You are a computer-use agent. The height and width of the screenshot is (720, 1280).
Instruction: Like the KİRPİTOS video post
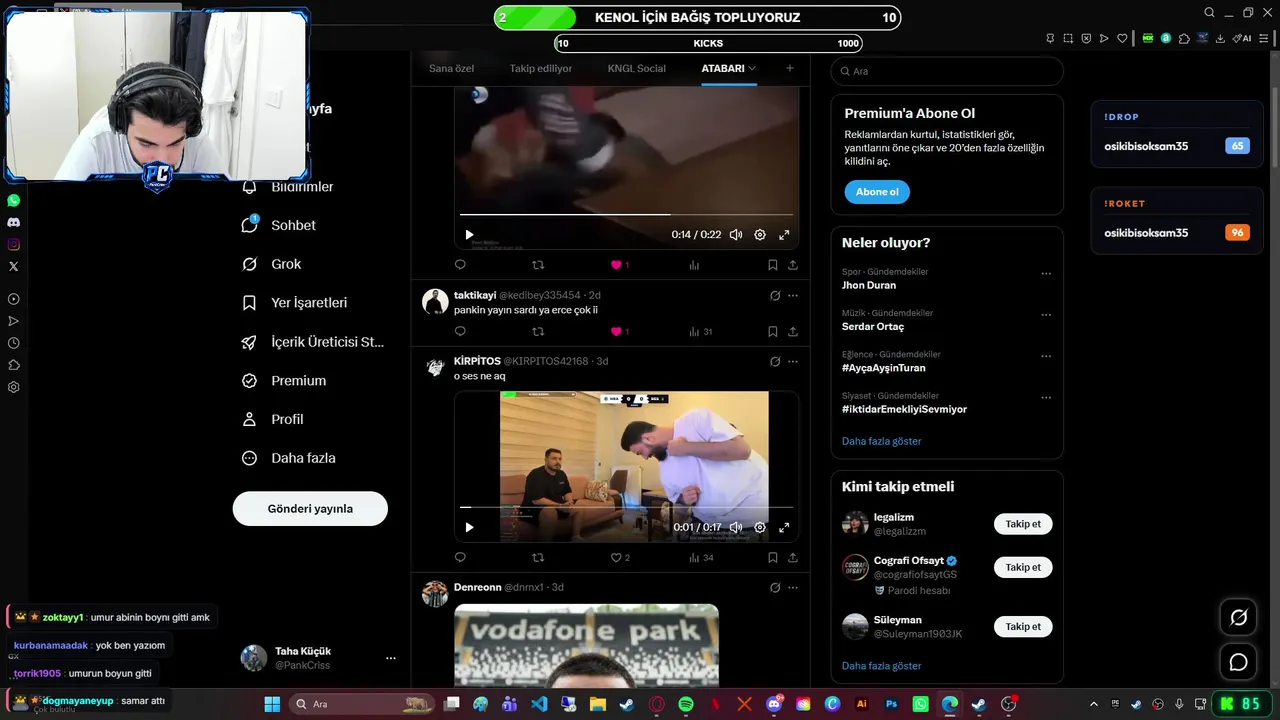click(617, 558)
